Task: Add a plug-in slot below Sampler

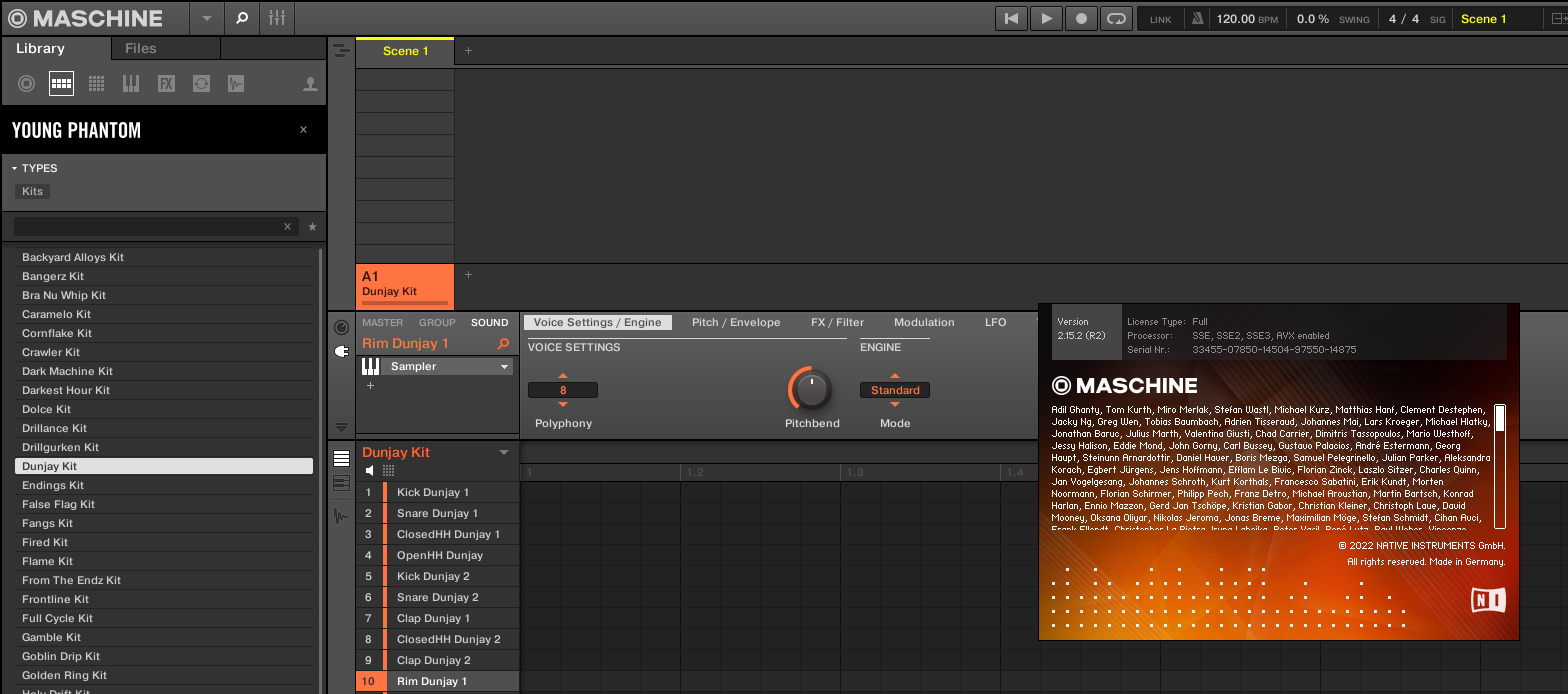Action: (x=370, y=386)
